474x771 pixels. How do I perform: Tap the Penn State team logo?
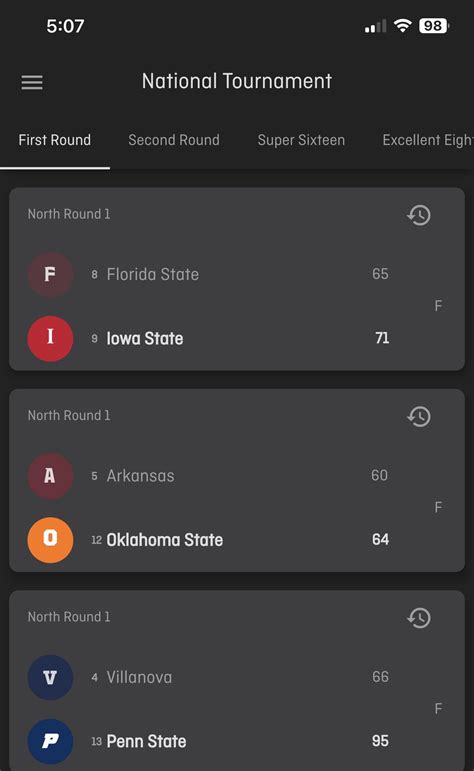[50, 741]
